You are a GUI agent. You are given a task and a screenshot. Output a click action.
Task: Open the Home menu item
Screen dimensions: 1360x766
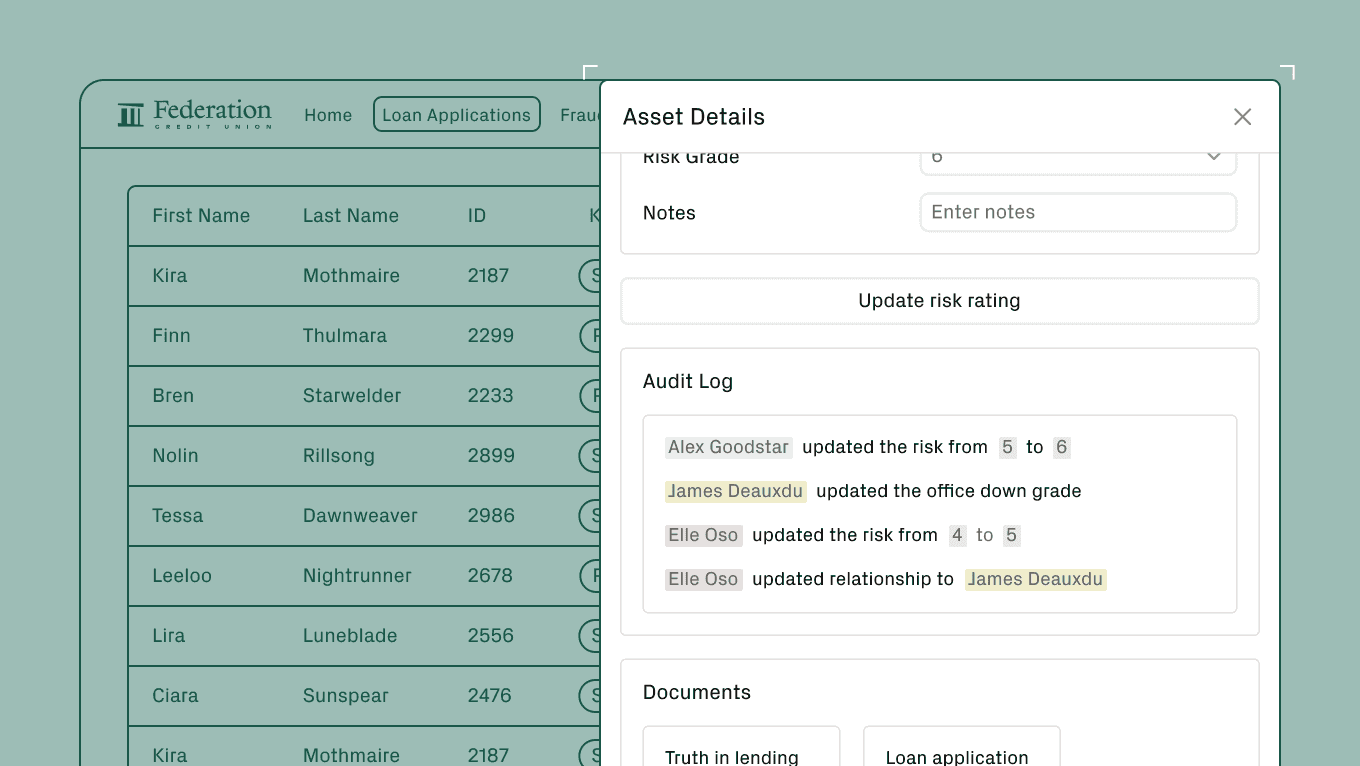click(328, 115)
